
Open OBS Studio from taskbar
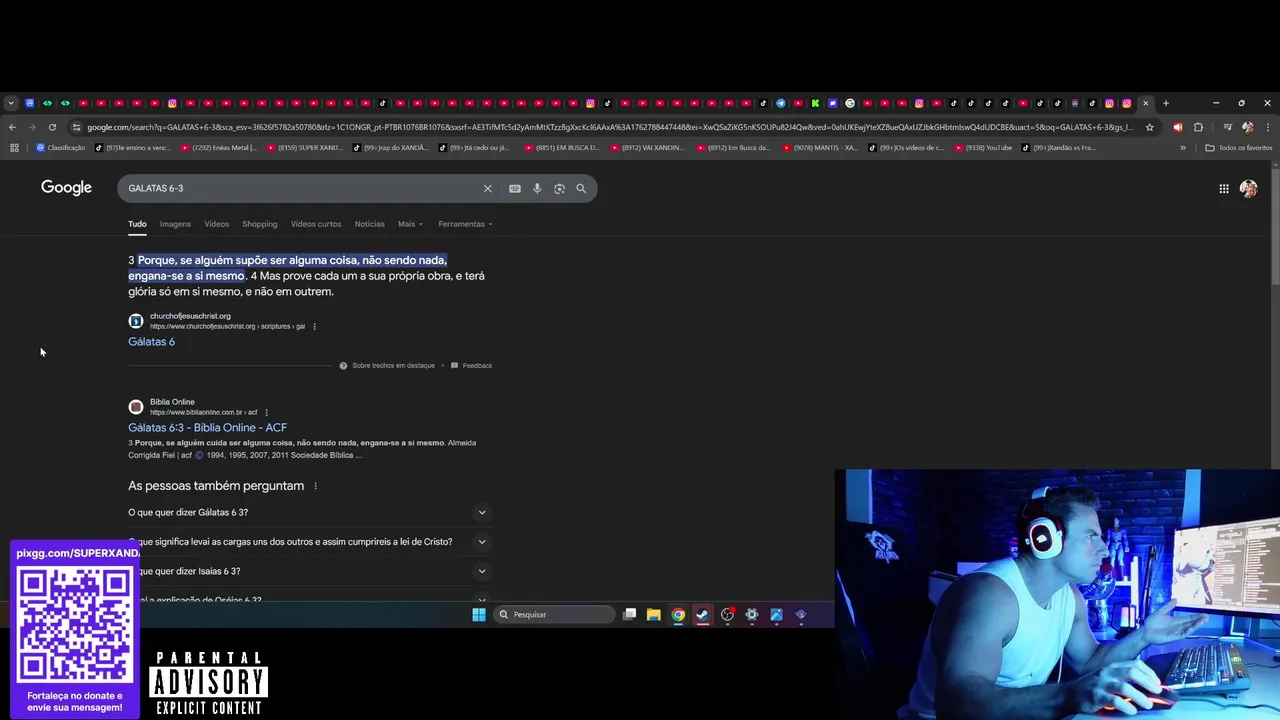tap(727, 614)
